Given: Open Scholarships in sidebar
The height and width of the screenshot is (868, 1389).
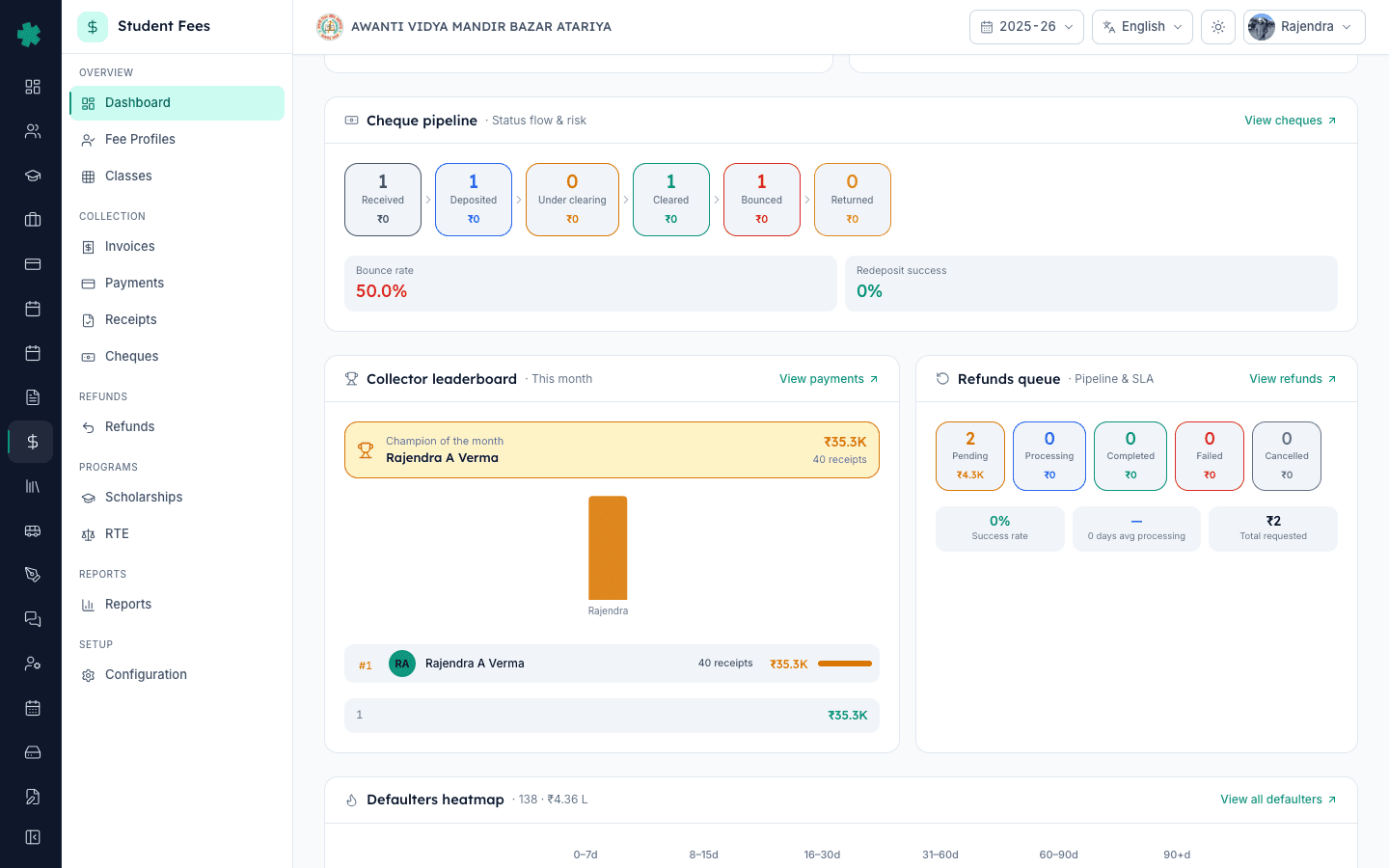Looking at the screenshot, I should (177, 498).
